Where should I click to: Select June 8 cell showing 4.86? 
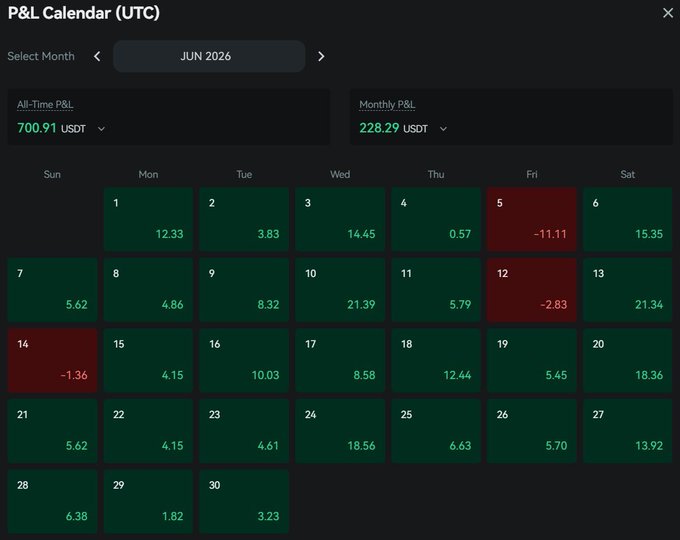point(148,290)
